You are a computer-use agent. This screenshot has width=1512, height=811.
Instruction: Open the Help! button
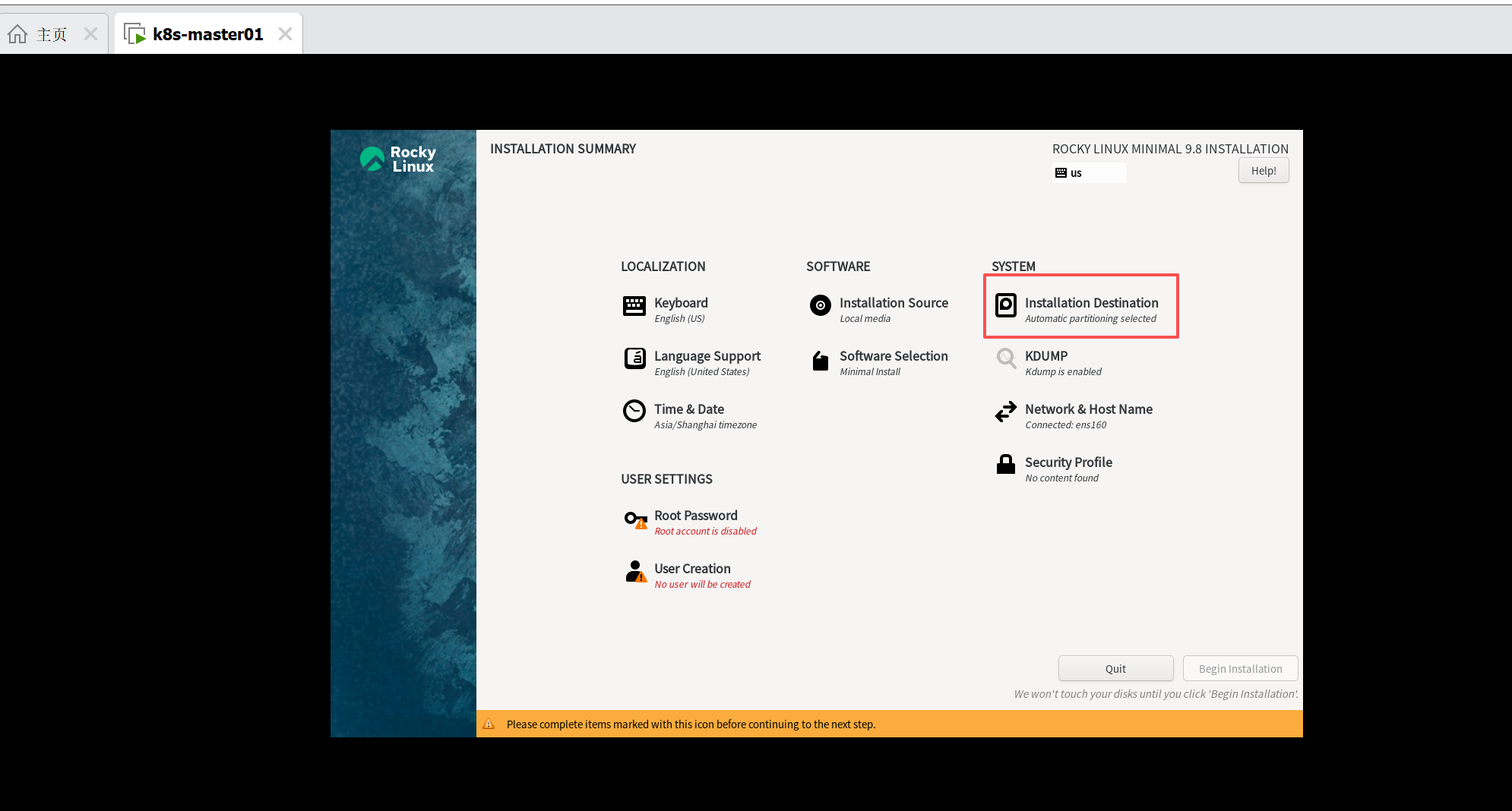pos(1264,171)
